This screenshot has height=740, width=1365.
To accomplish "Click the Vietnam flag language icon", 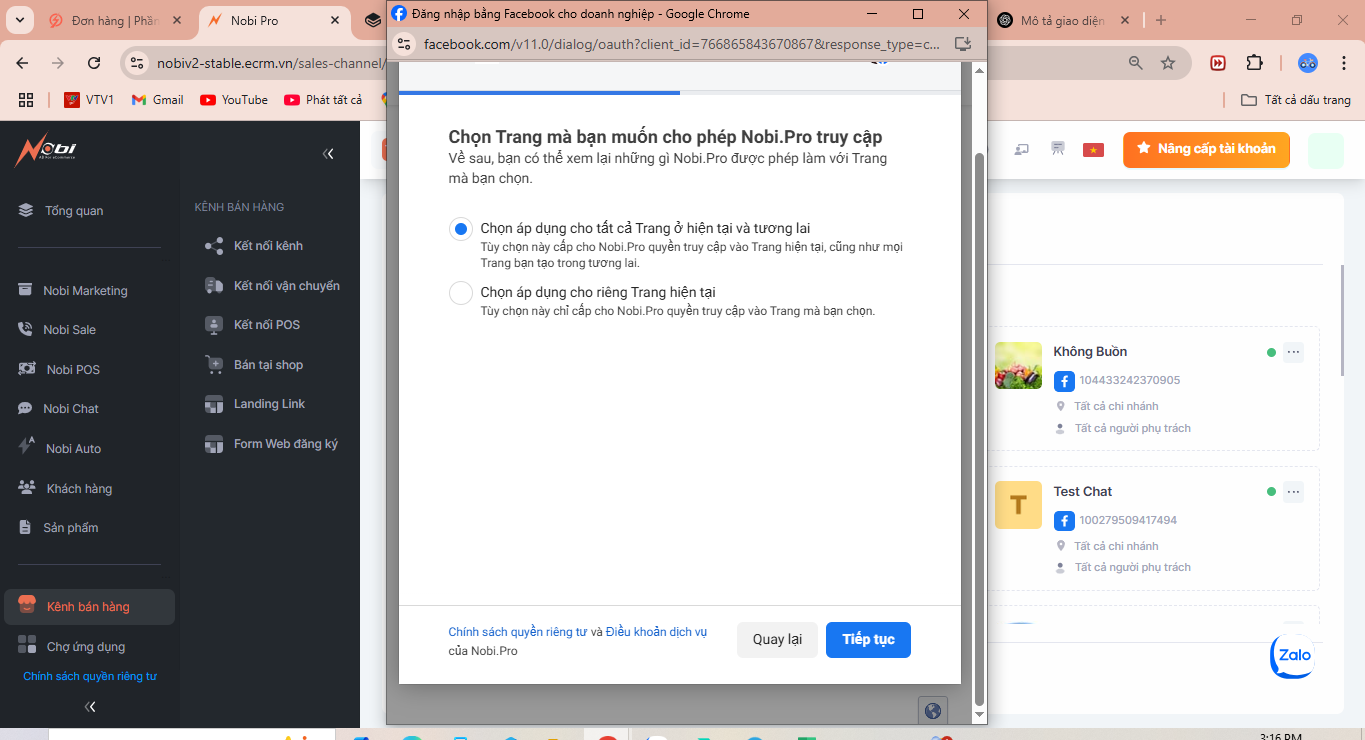I will pyautogui.click(x=1093, y=150).
